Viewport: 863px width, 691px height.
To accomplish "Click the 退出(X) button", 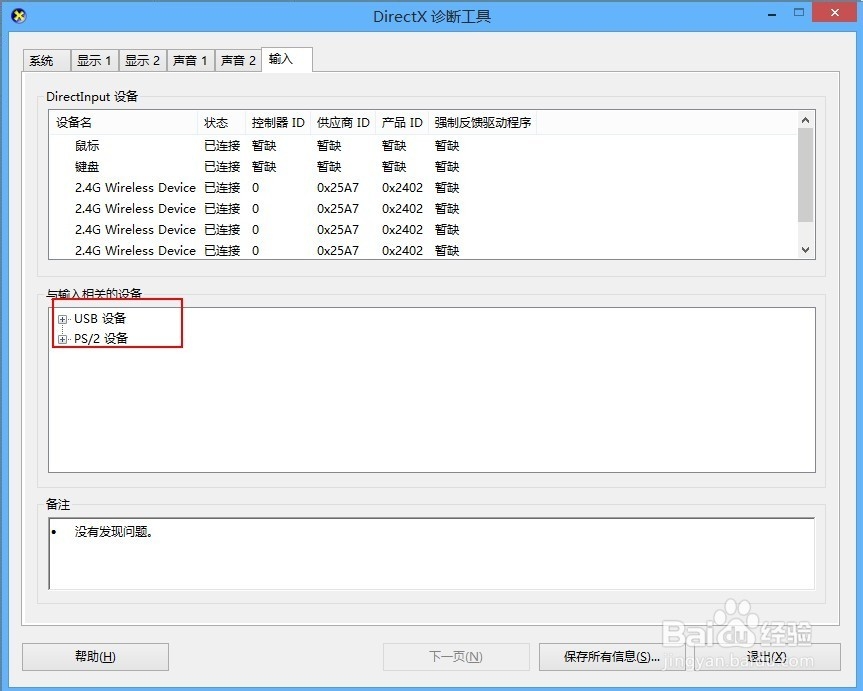I will 767,656.
